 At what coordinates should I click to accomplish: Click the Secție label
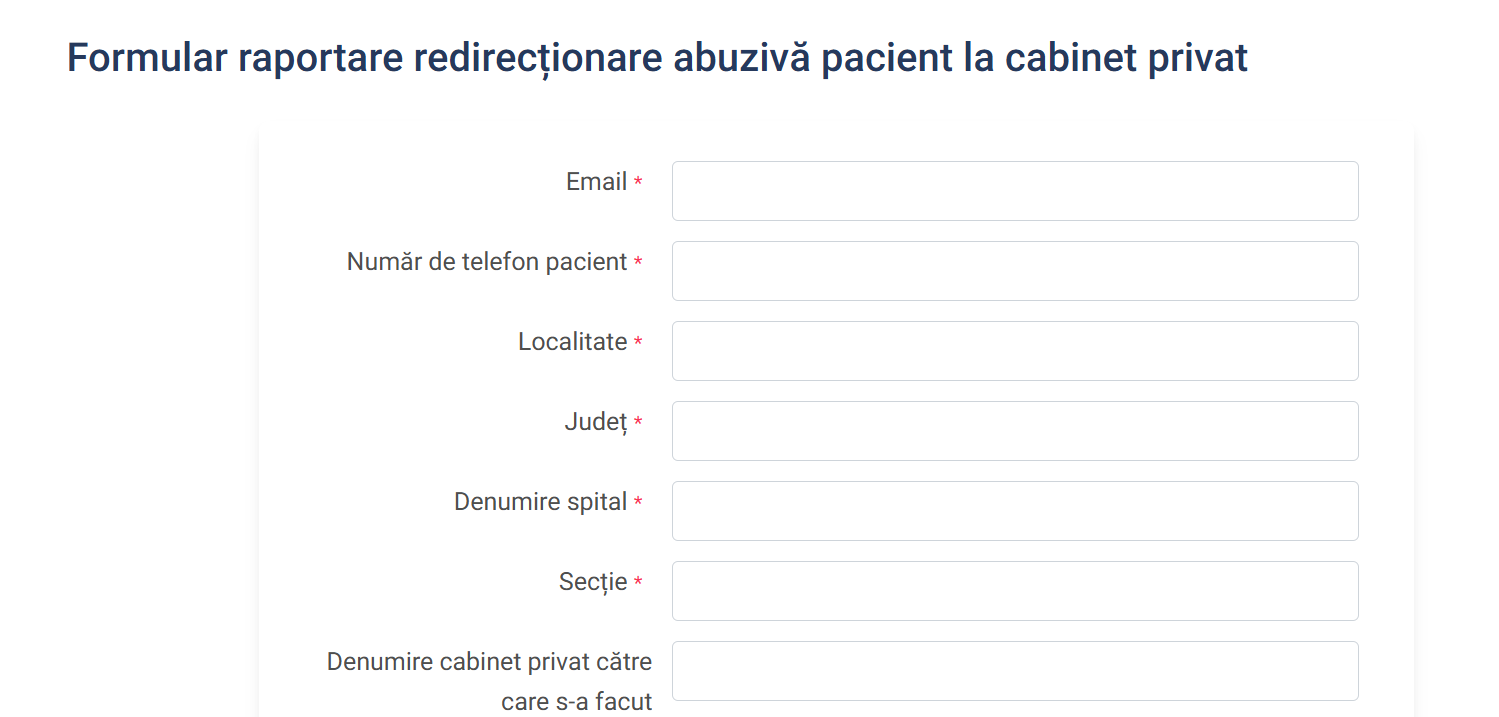(x=593, y=582)
